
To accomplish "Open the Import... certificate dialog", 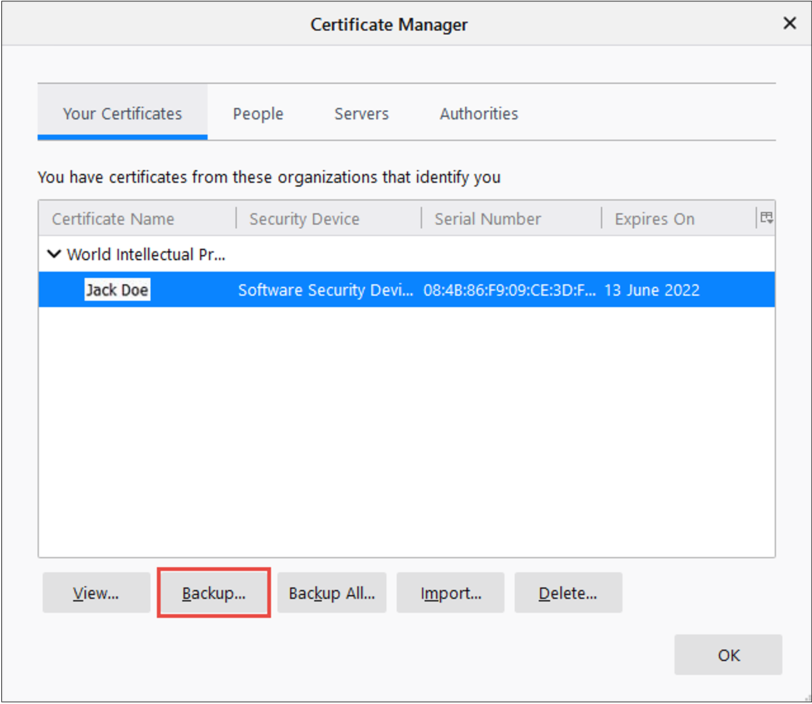I will (x=451, y=593).
